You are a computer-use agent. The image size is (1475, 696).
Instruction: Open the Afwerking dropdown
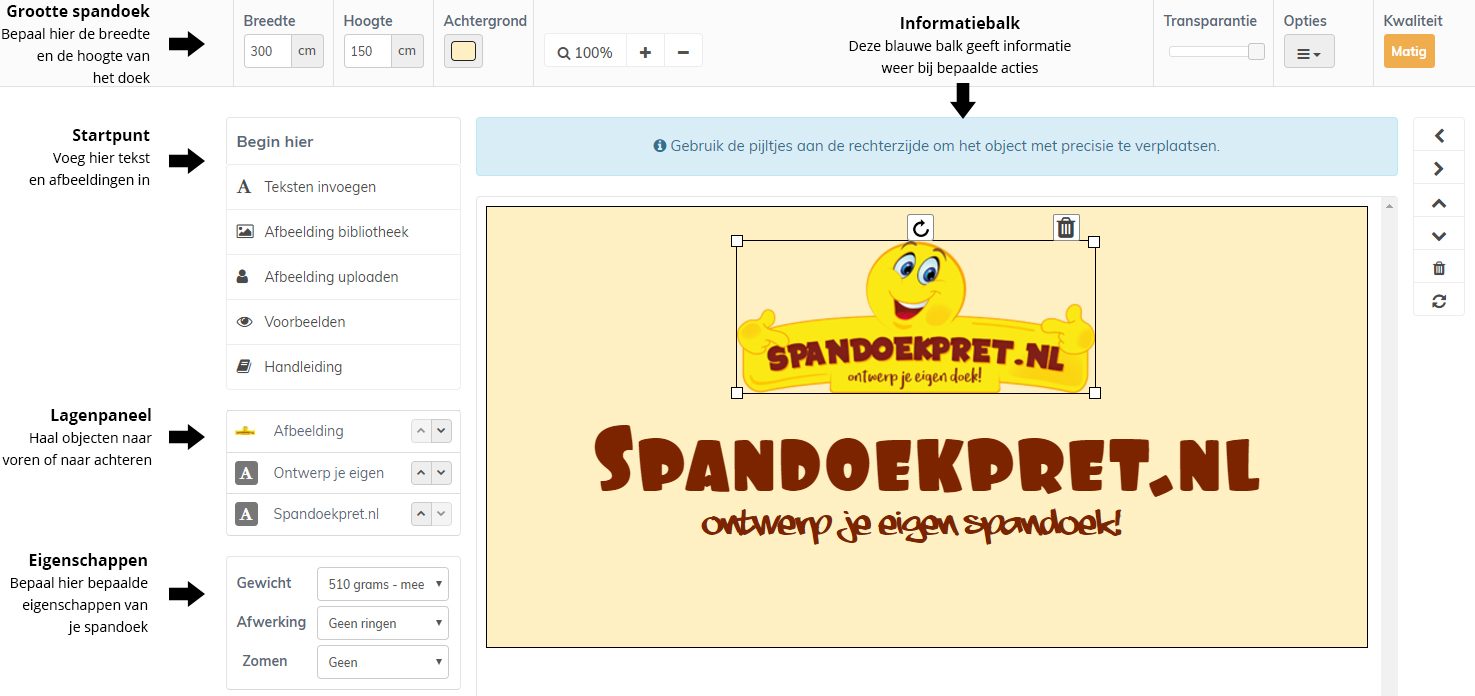coord(382,623)
